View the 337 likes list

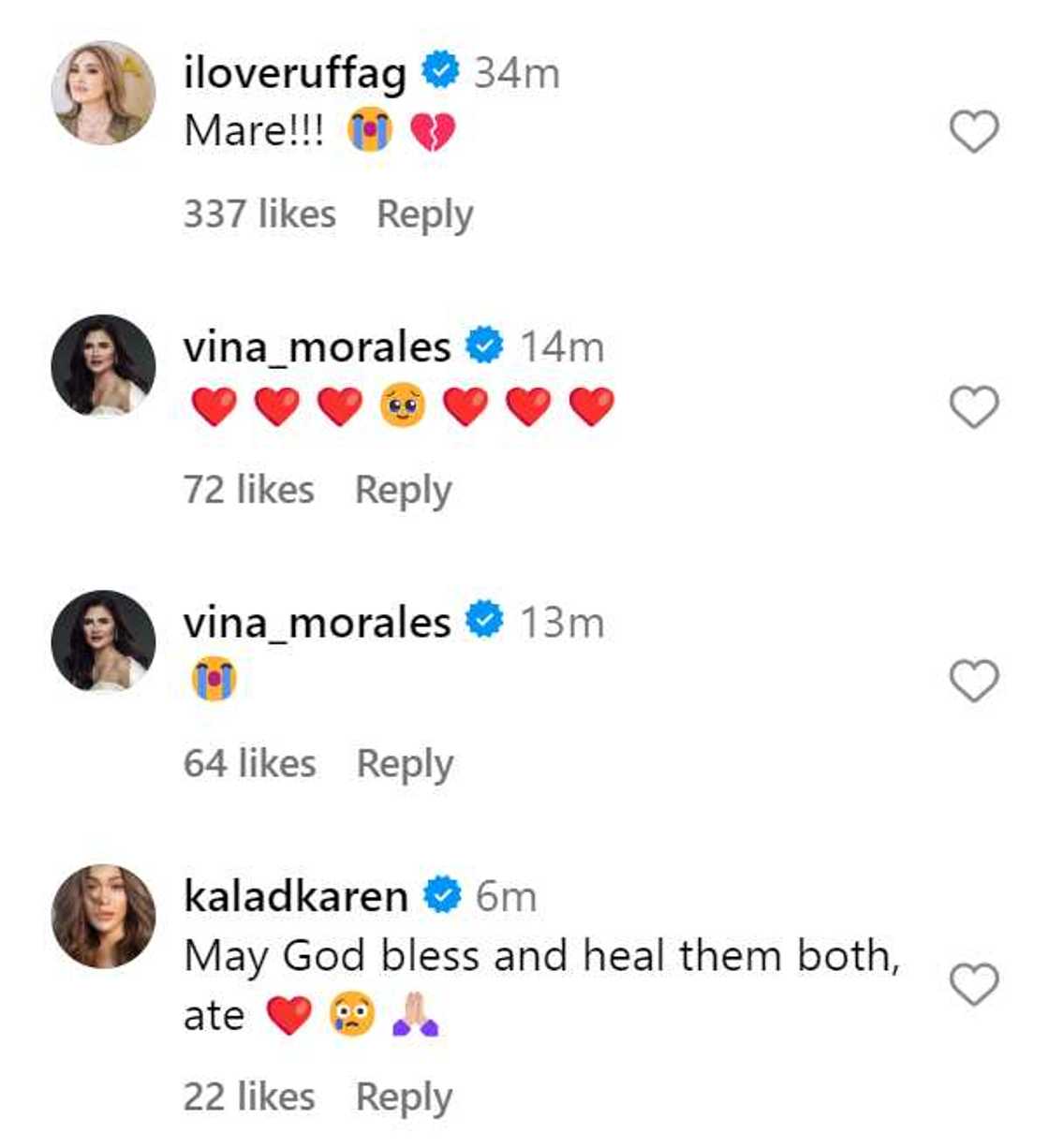click(259, 214)
